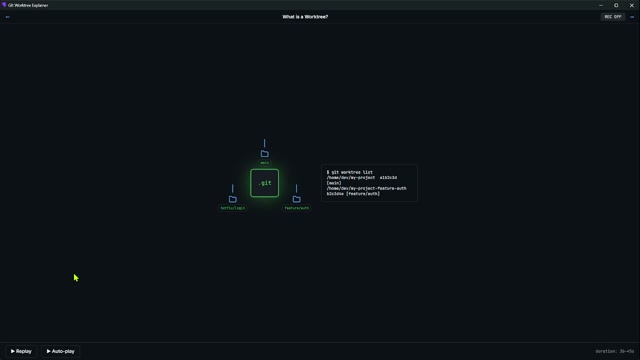Click the main branch label
Screen dimensions: 640x360
point(264,163)
